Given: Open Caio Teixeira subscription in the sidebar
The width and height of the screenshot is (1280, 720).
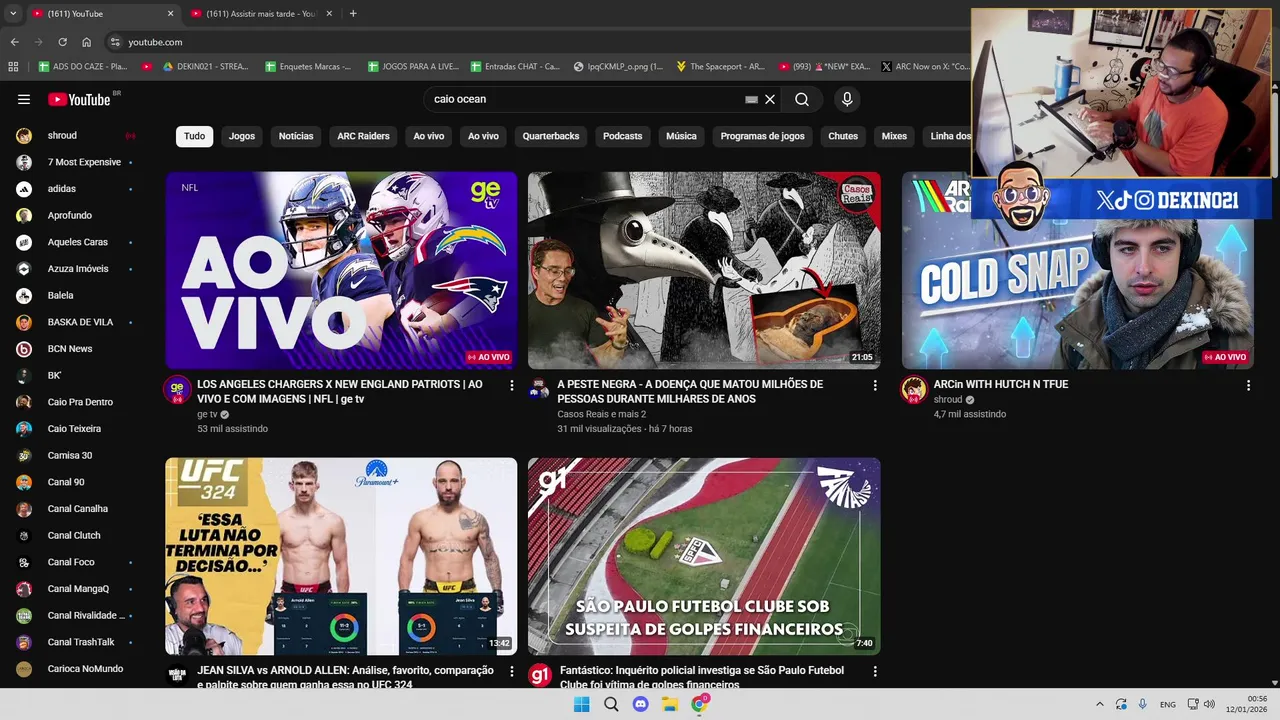Looking at the screenshot, I should coord(76,429).
